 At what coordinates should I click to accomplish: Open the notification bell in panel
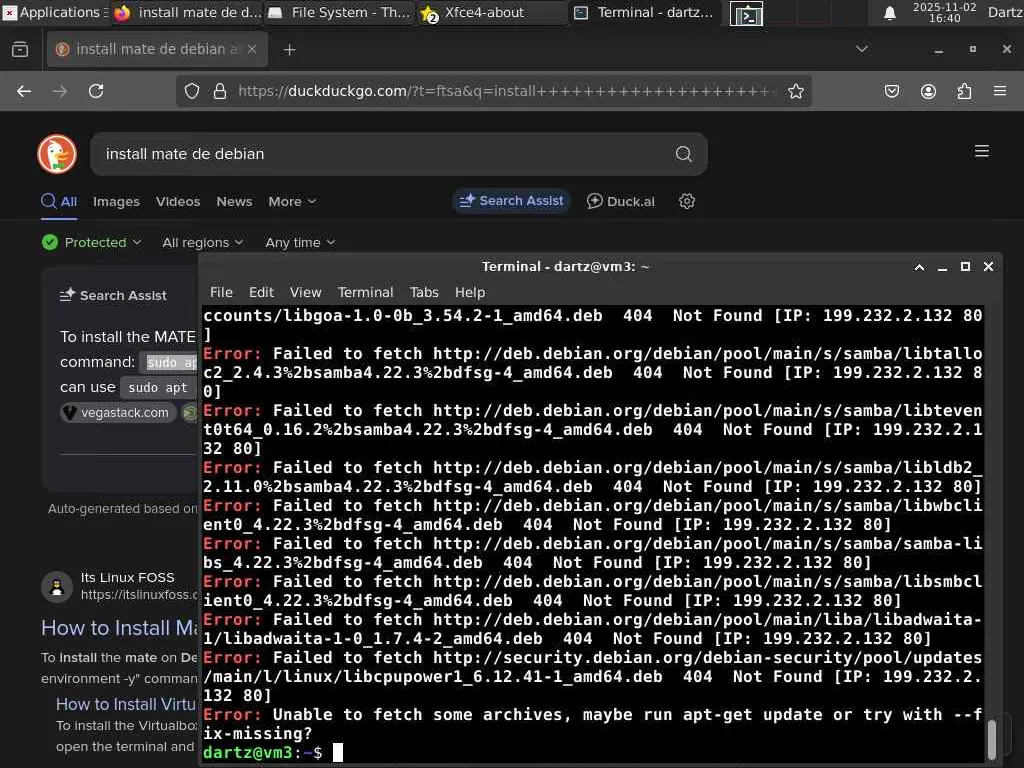889,13
